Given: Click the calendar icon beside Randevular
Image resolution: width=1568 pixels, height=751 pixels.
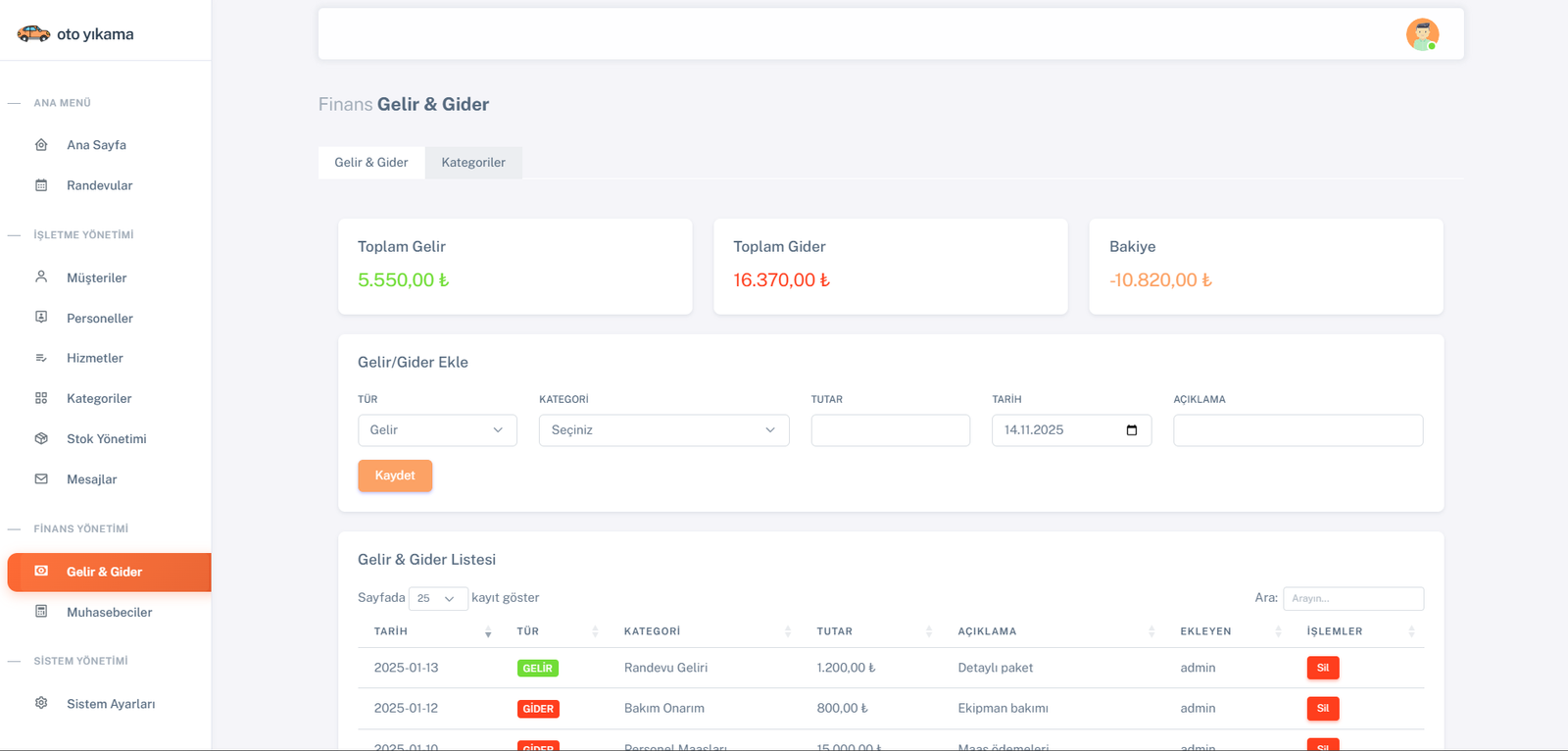Looking at the screenshot, I should click(x=41, y=185).
